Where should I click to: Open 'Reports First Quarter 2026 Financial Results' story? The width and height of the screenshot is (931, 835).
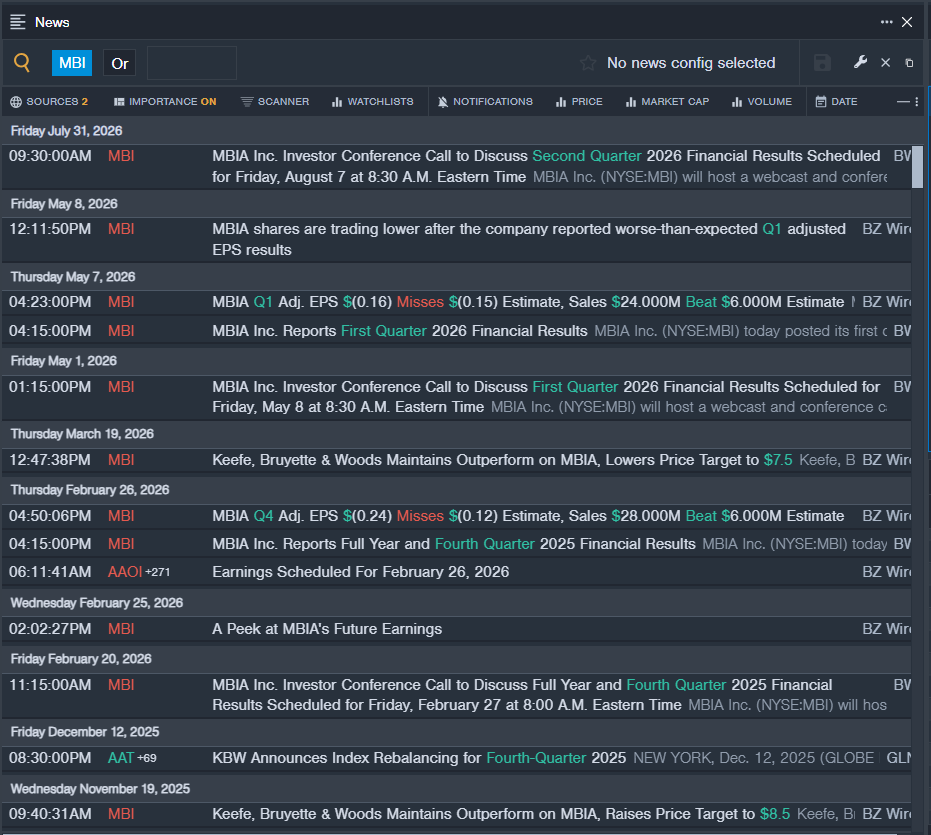coord(400,331)
